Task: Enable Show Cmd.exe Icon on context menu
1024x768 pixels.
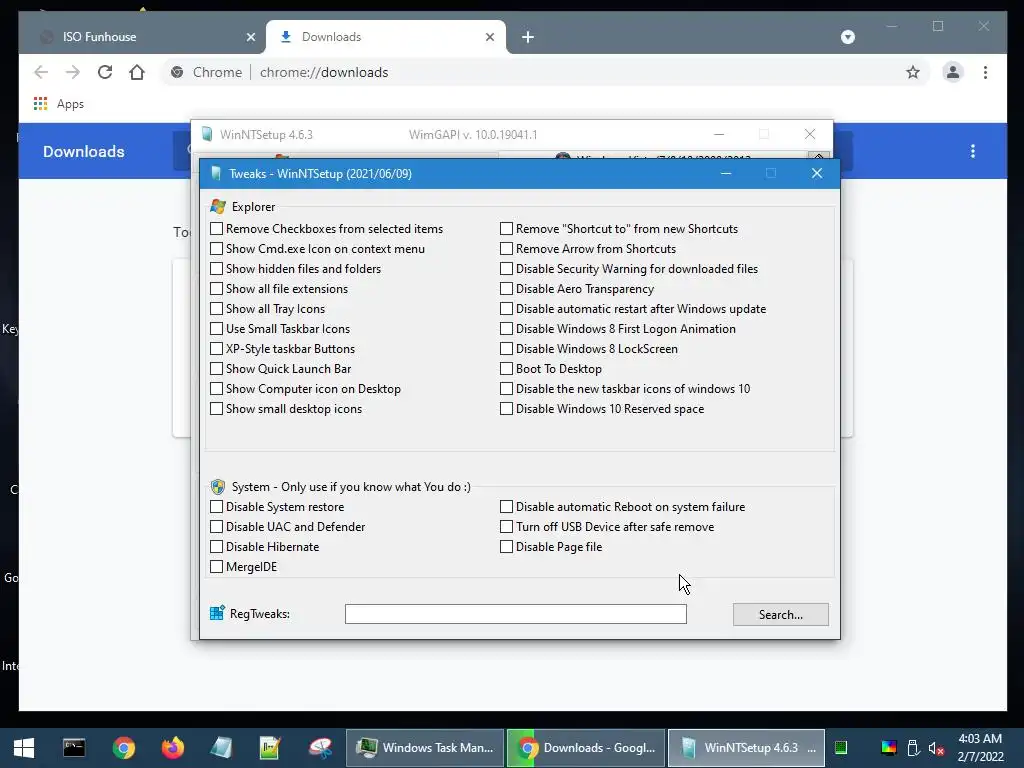Action: 317,249
